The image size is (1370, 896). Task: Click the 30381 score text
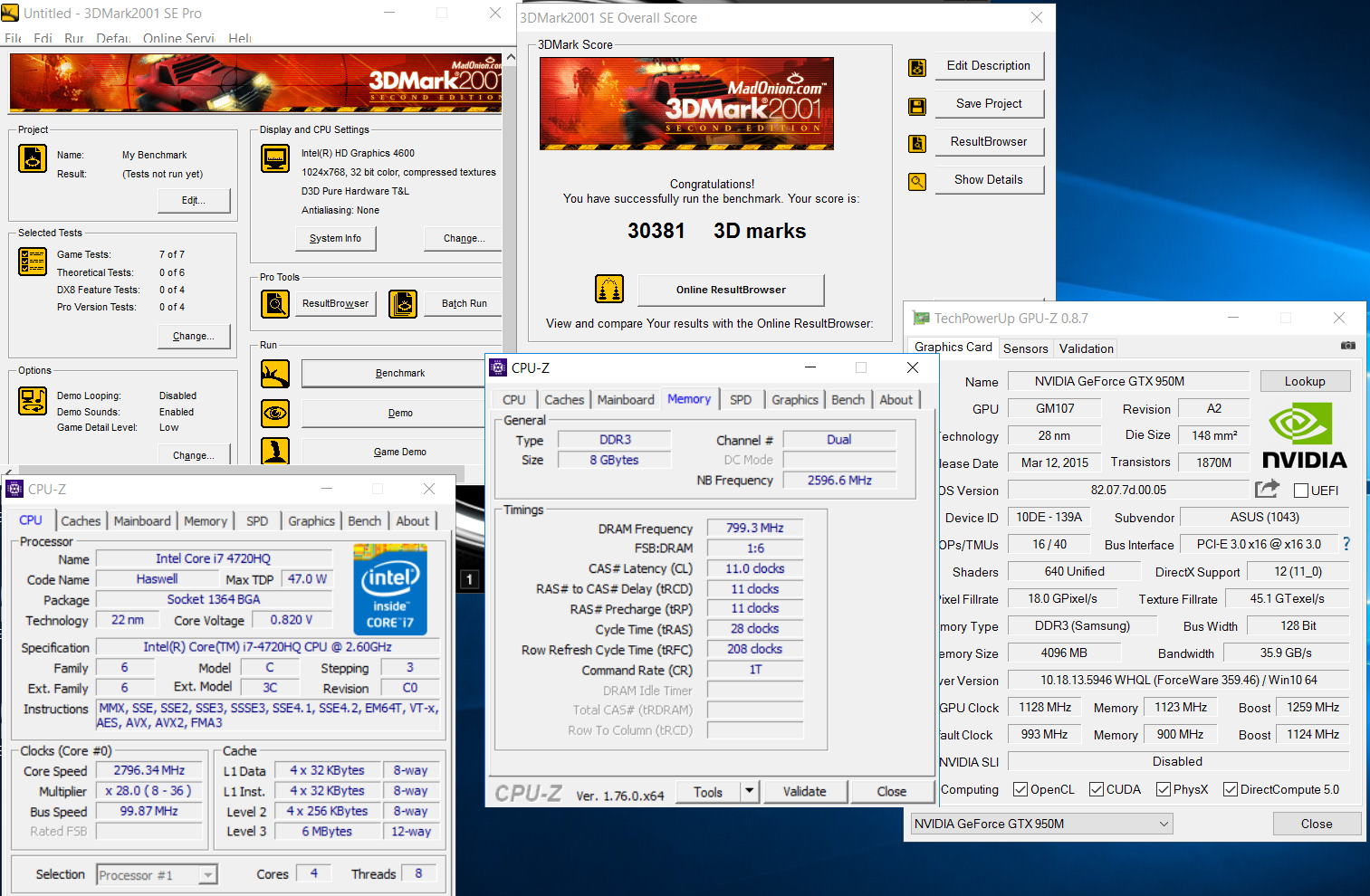click(656, 231)
